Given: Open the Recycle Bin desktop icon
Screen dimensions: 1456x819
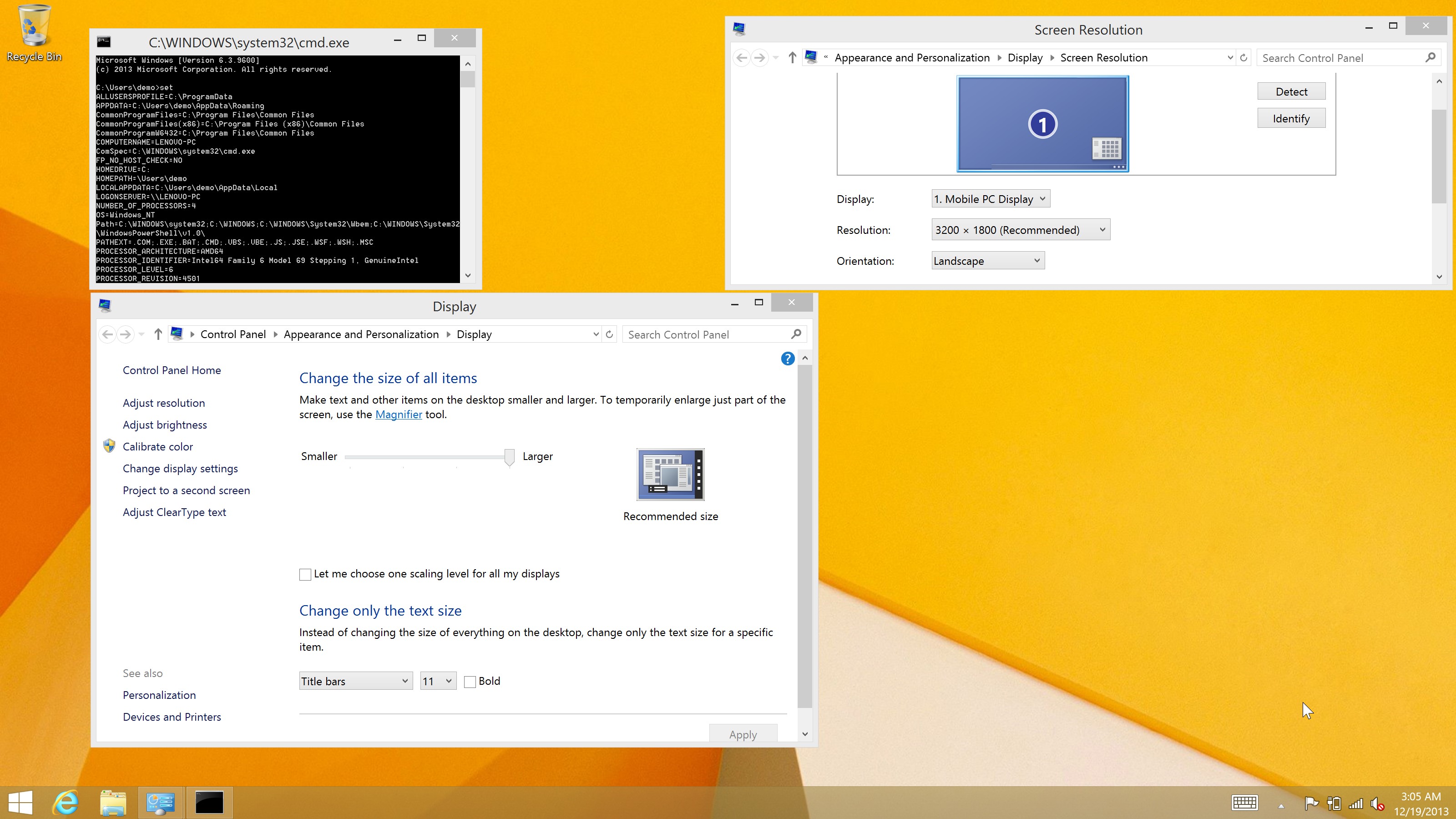Looking at the screenshot, I should coord(34,33).
